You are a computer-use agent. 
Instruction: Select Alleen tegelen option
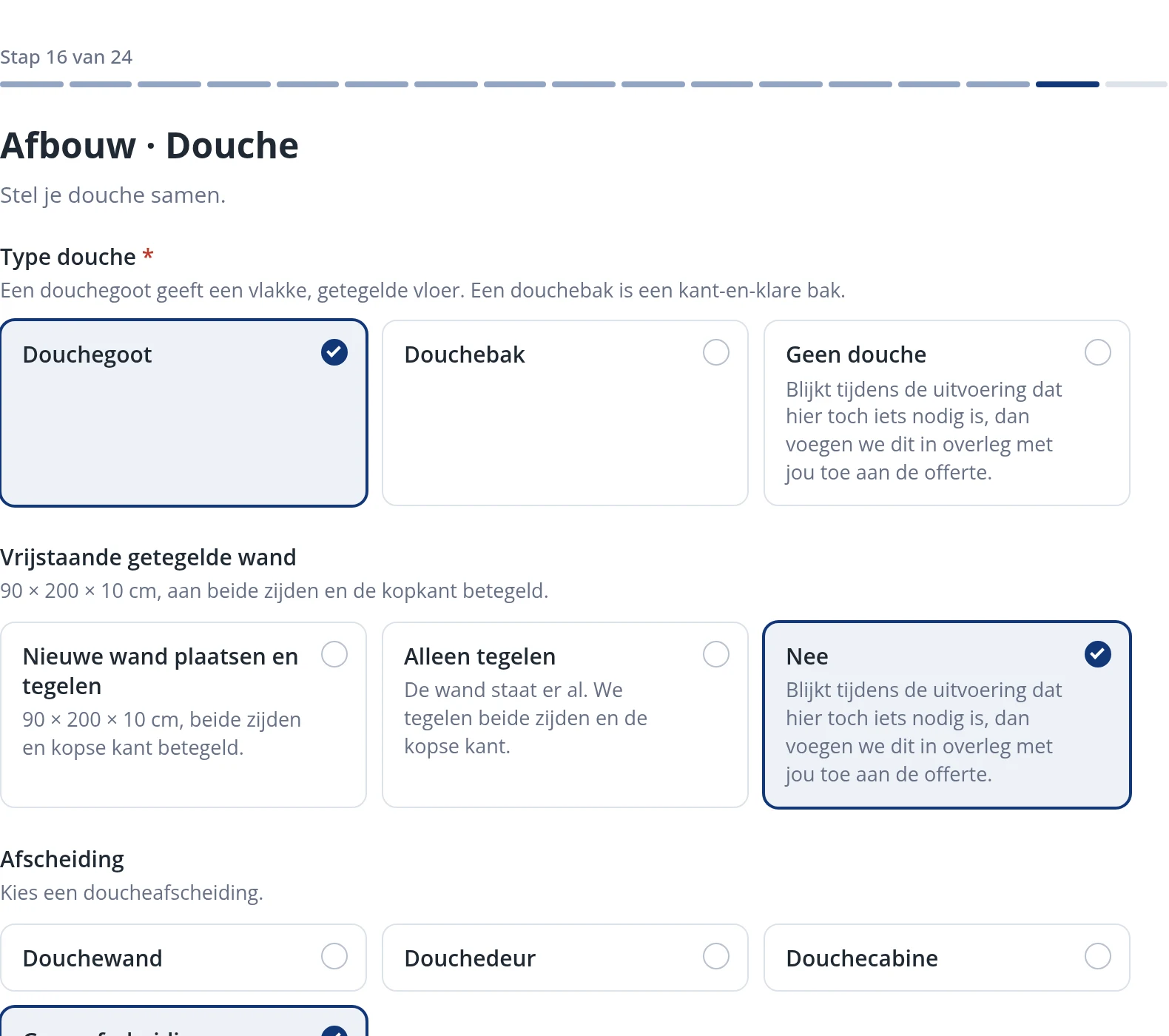click(x=565, y=715)
